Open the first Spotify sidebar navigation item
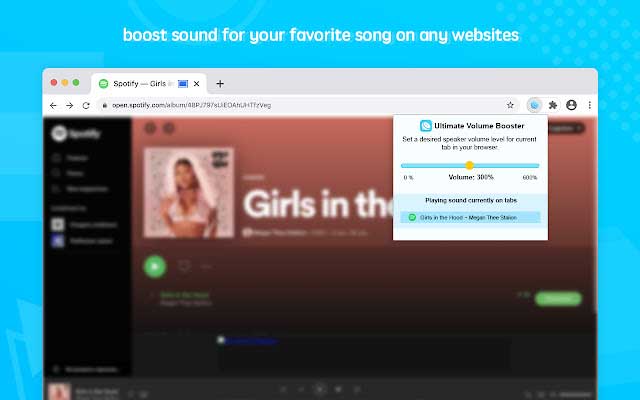The height and width of the screenshot is (400, 640). (x=70, y=158)
